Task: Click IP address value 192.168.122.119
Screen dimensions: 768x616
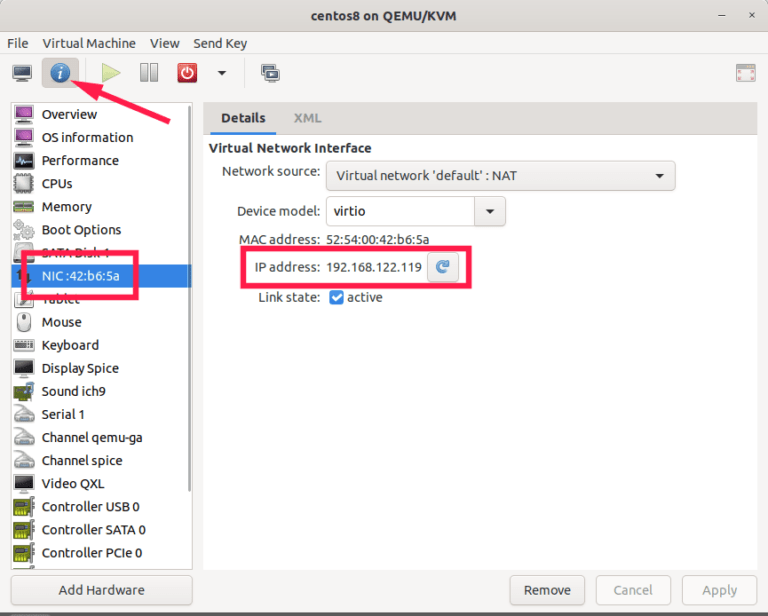Action: coord(374,267)
